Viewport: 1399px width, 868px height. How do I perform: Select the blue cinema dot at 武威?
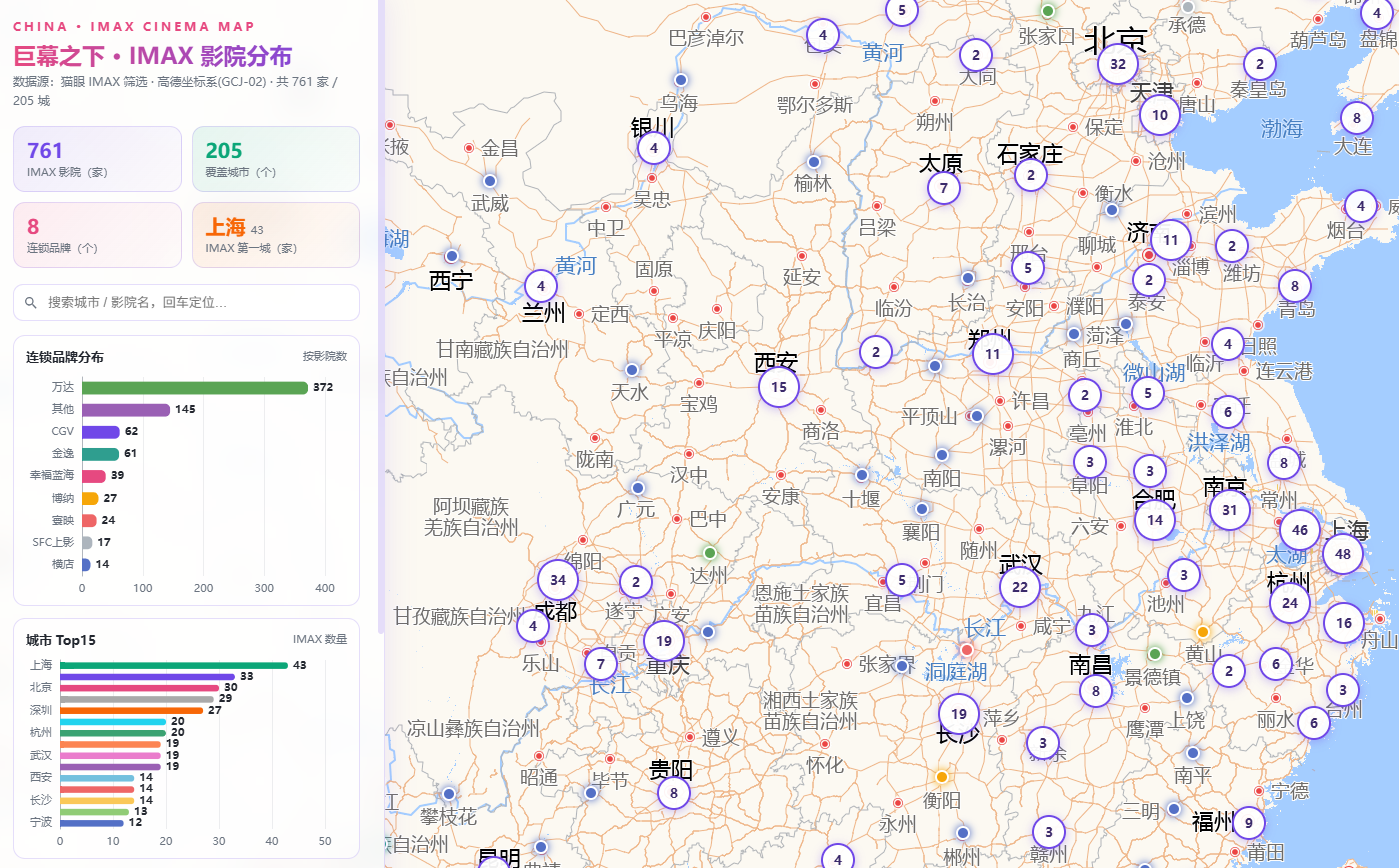click(489, 181)
